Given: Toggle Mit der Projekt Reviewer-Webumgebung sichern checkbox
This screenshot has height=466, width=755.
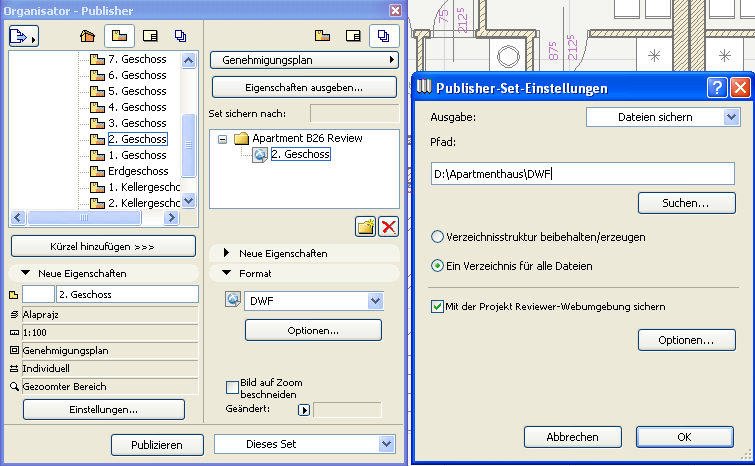Looking at the screenshot, I should point(437,307).
